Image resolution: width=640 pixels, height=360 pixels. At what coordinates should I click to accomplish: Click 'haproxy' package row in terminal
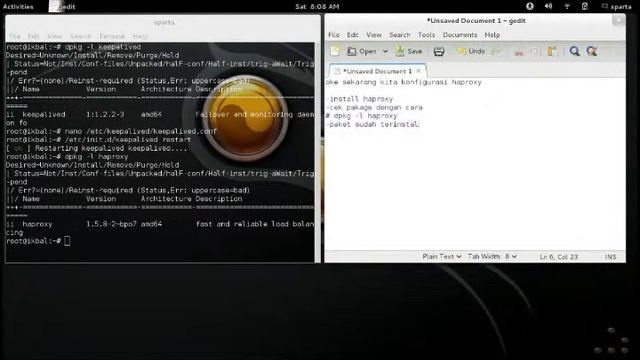160,224
